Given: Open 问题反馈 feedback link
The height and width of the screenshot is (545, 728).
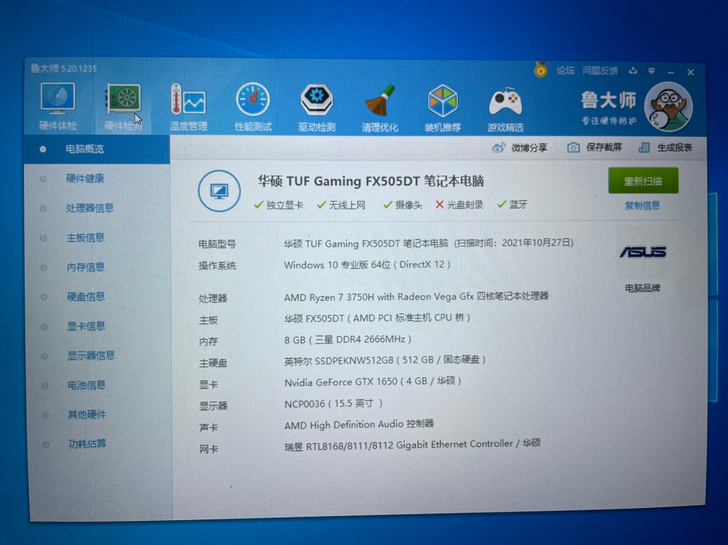Looking at the screenshot, I should click(x=600, y=71).
